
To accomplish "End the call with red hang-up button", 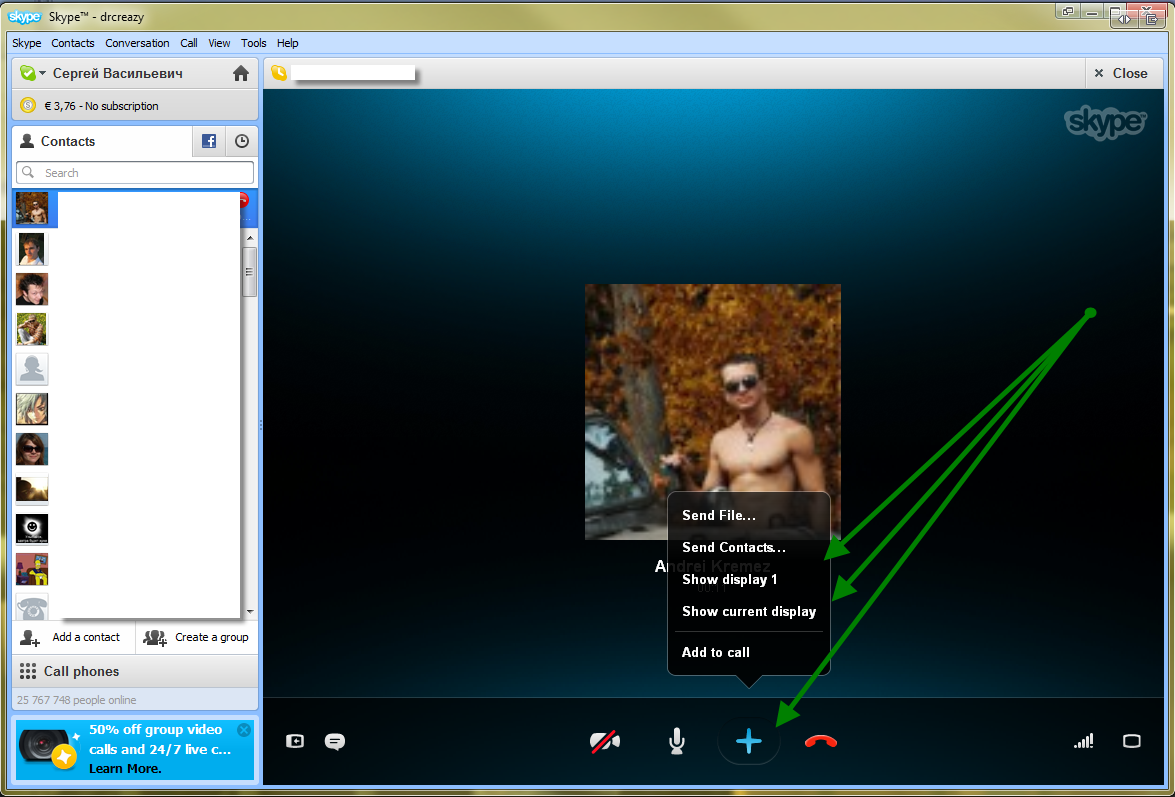I will pos(821,742).
